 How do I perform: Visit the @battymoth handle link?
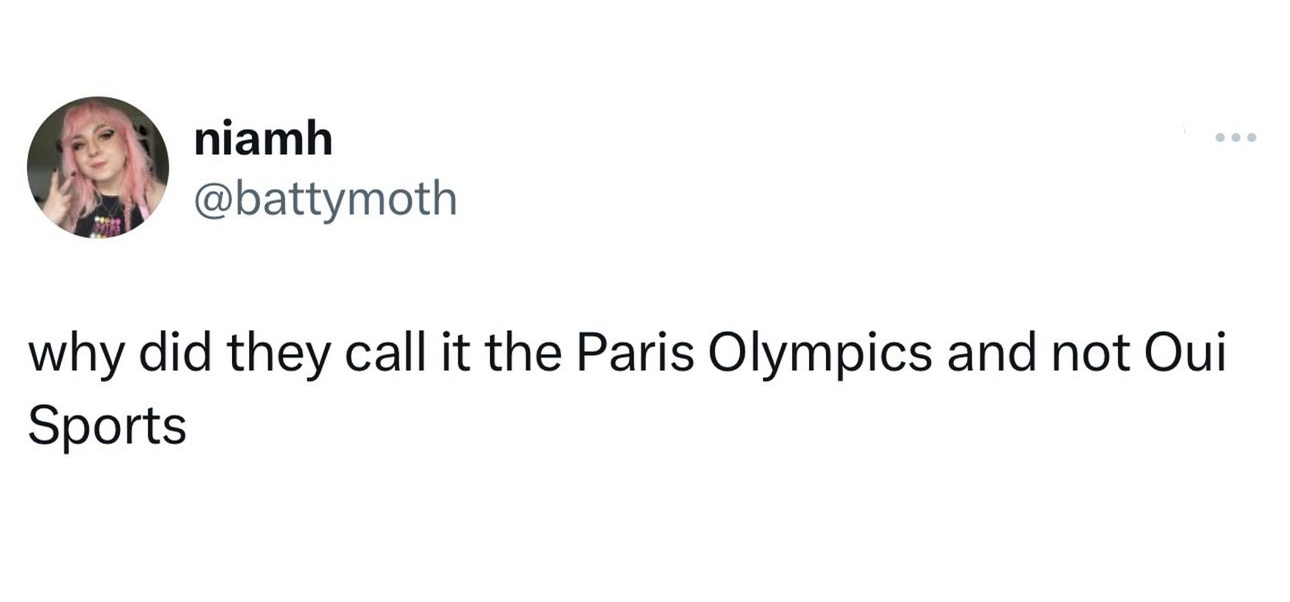[325, 199]
